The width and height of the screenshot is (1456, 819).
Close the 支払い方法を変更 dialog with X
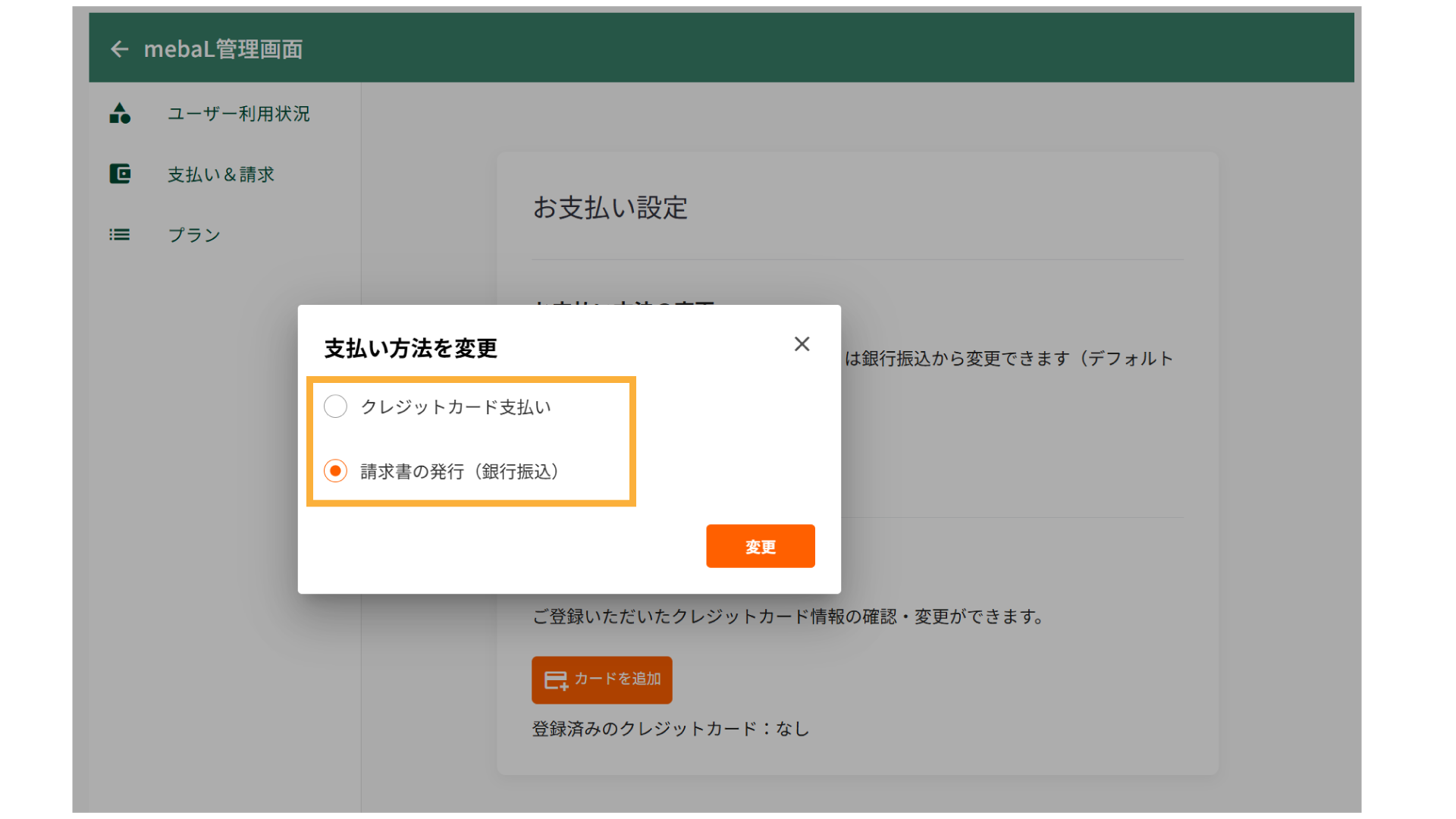[x=802, y=344]
